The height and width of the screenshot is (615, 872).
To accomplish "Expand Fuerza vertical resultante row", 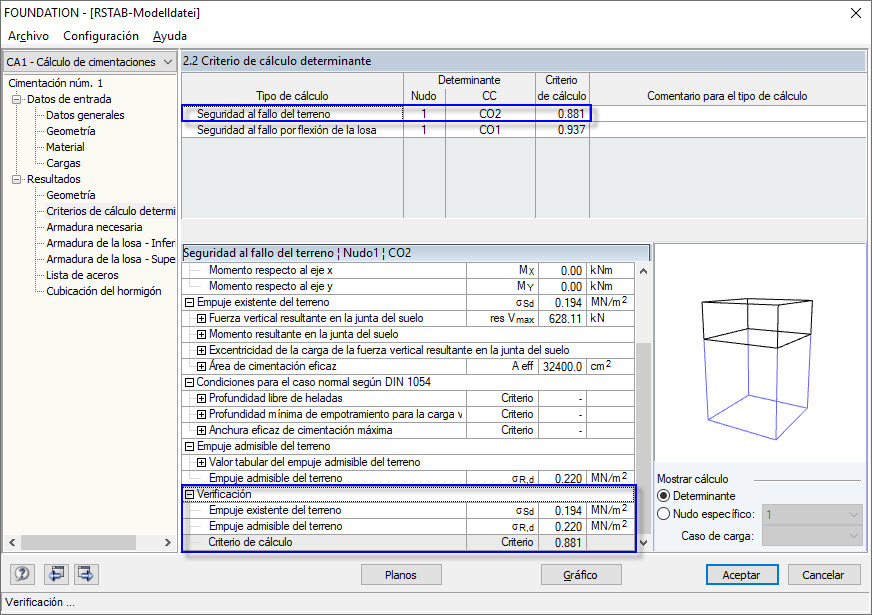I will pos(201,319).
